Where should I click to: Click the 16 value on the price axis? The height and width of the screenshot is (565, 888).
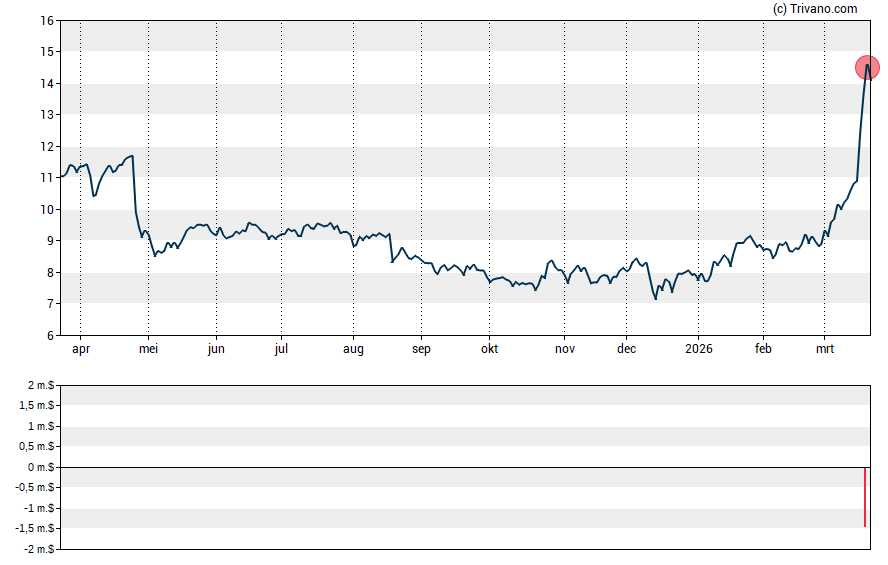(x=47, y=20)
